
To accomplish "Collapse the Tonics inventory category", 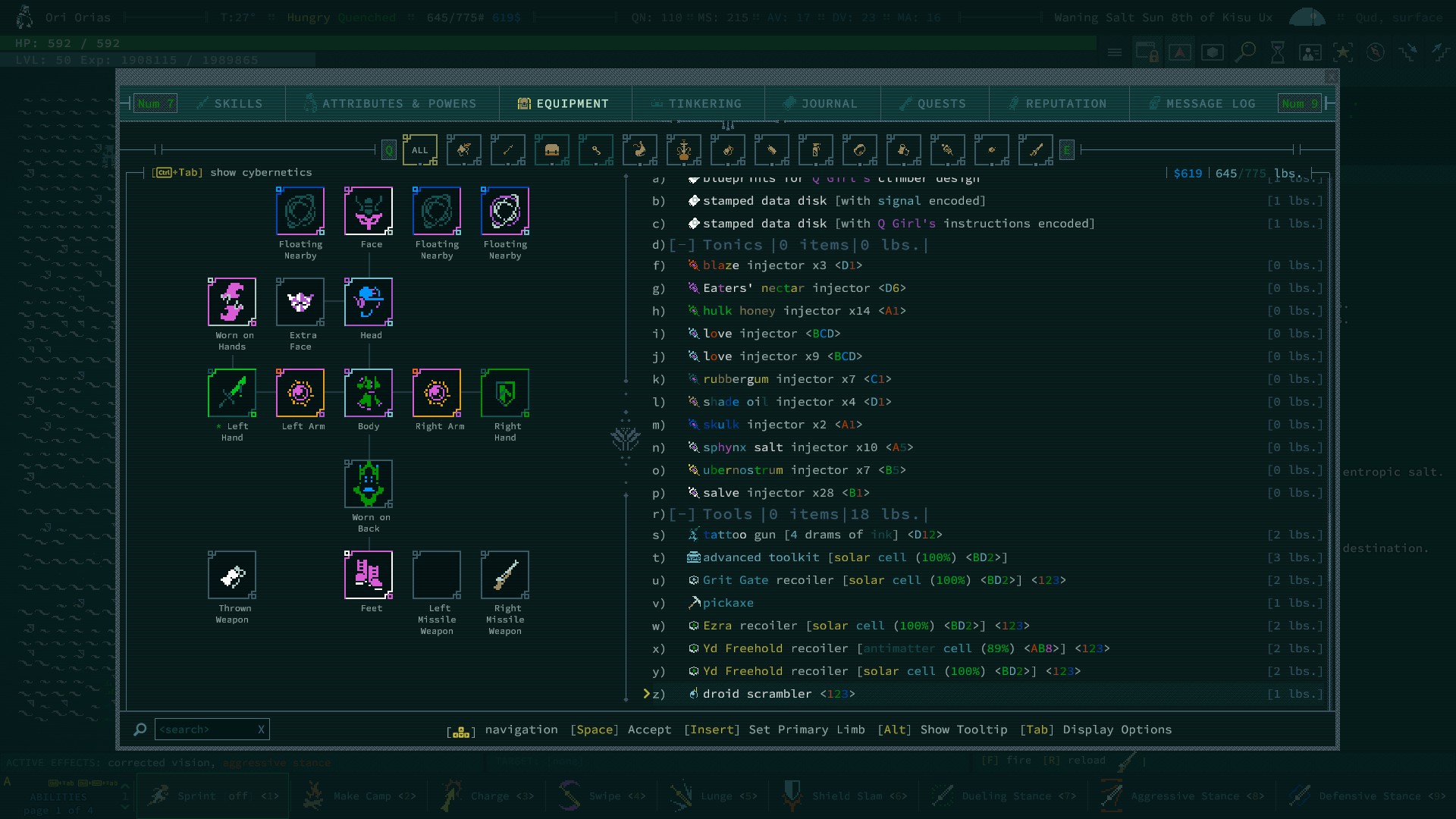I will point(682,245).
